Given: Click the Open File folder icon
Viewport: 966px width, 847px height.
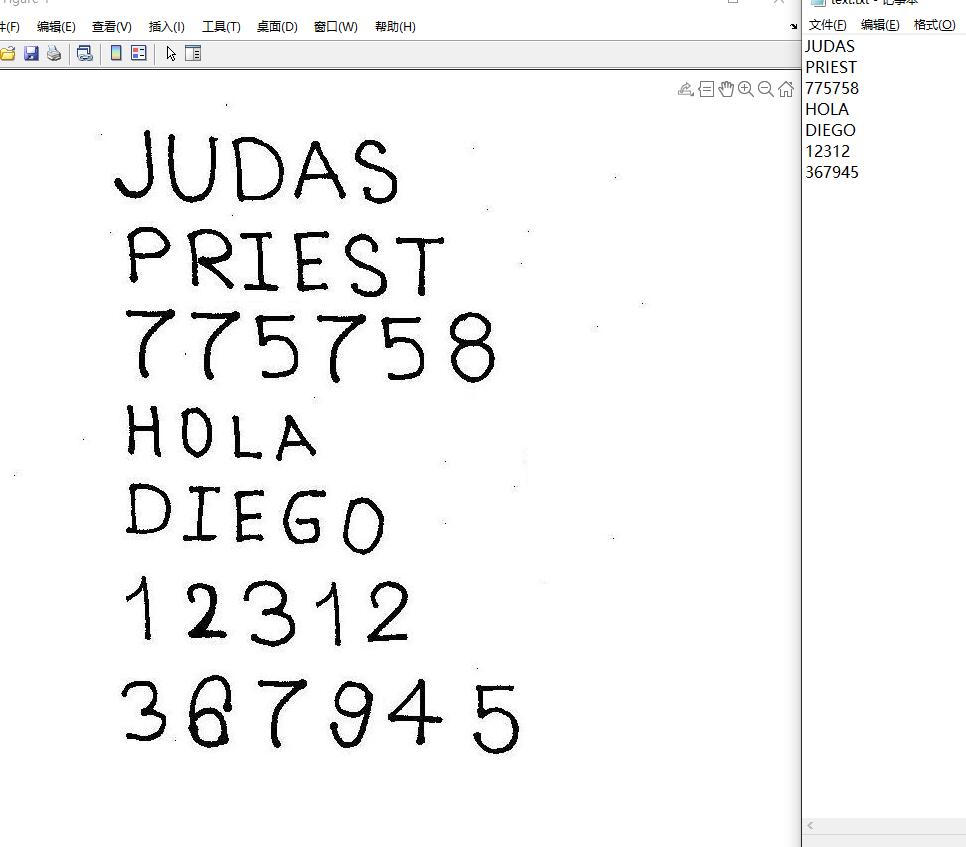Looking at the screenshot, I should 7,54.
